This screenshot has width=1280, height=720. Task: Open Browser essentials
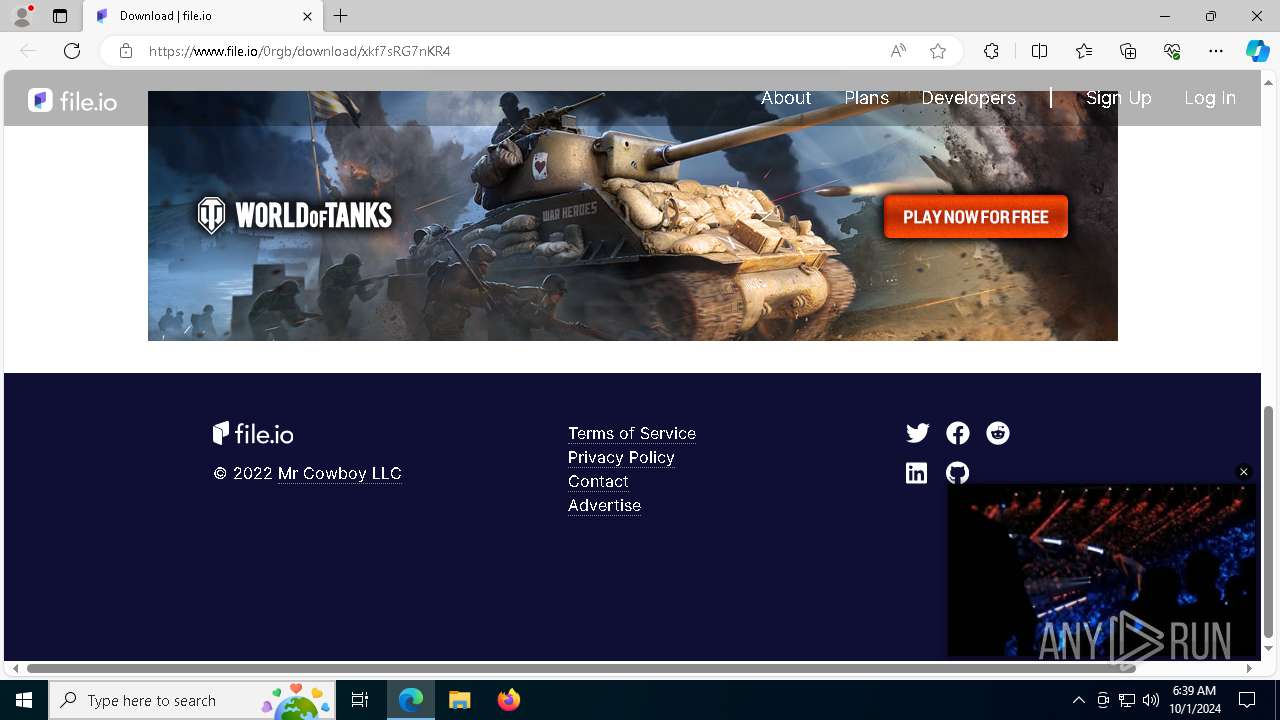click(x=1172, y=51)
